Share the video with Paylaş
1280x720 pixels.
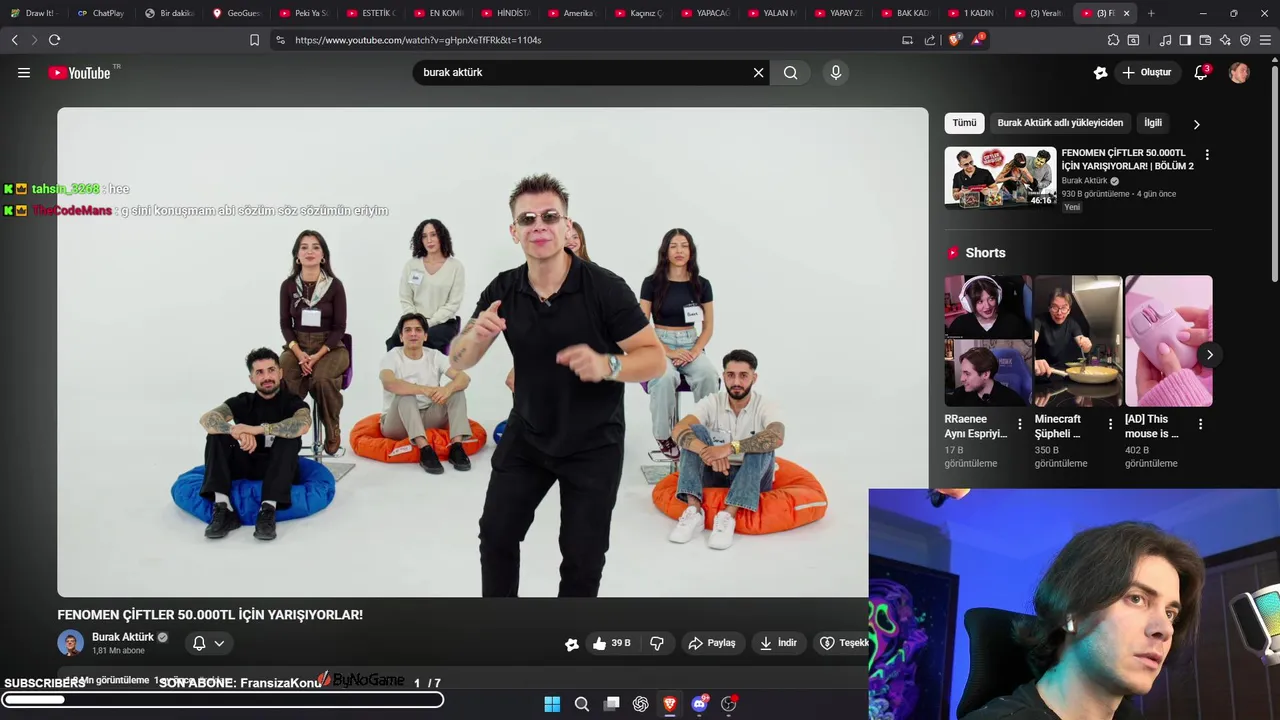coord(712,643)
